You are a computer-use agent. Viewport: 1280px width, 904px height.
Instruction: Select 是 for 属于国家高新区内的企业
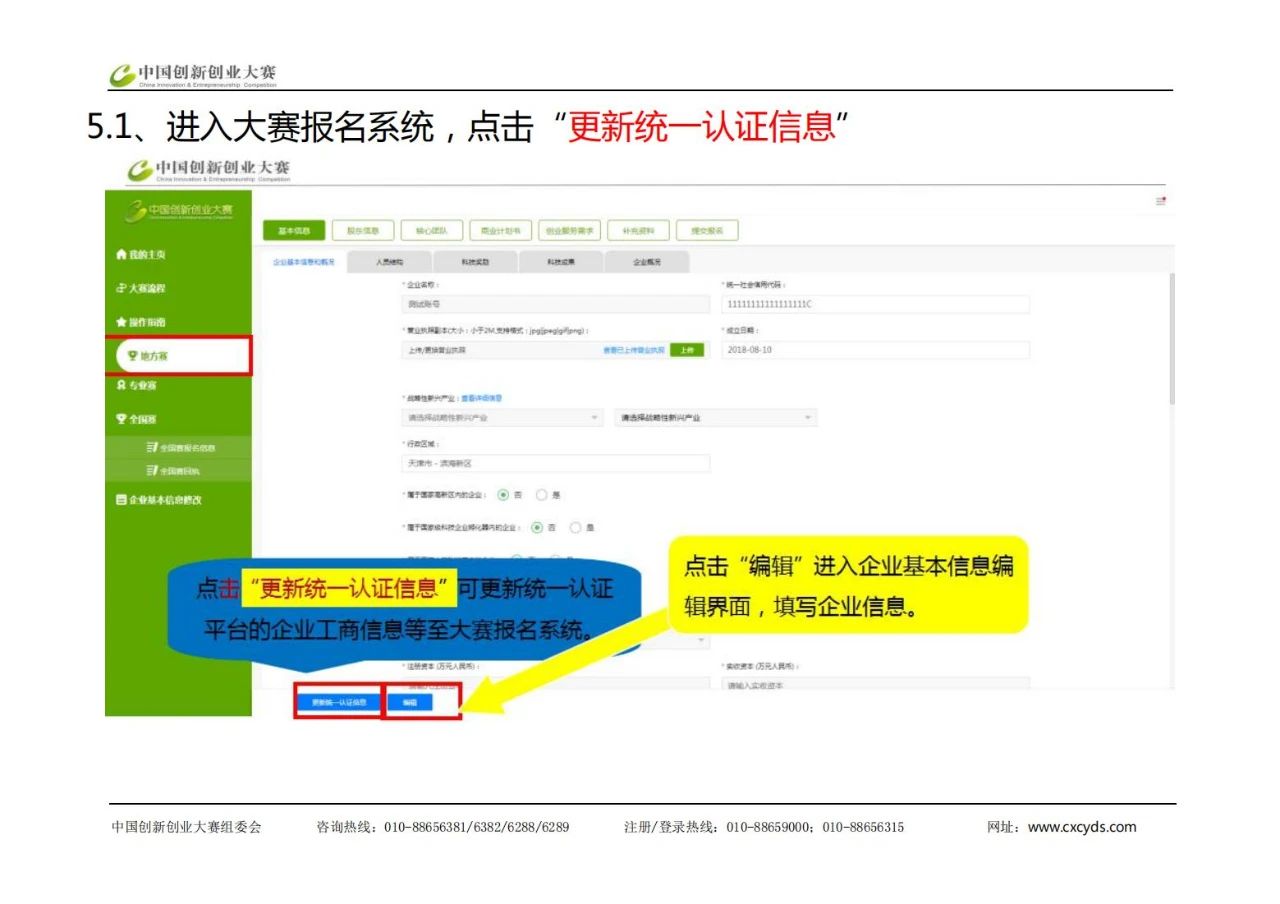[542, 494]
